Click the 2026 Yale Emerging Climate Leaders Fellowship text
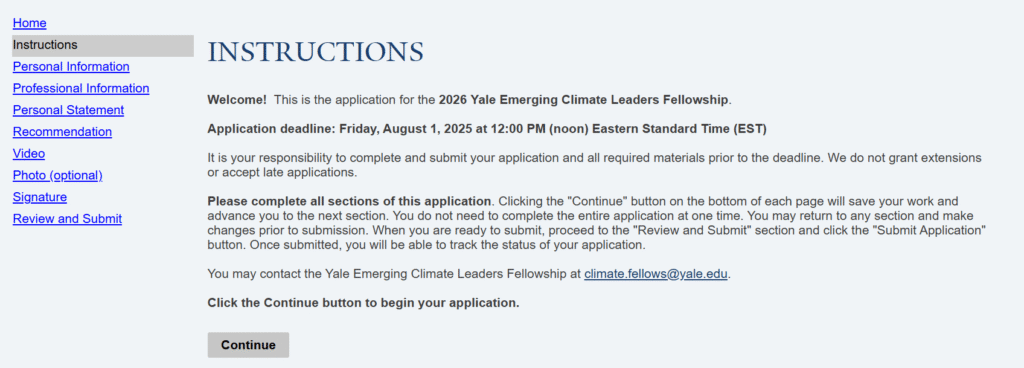1024x368 pixels. coord(583,100)
